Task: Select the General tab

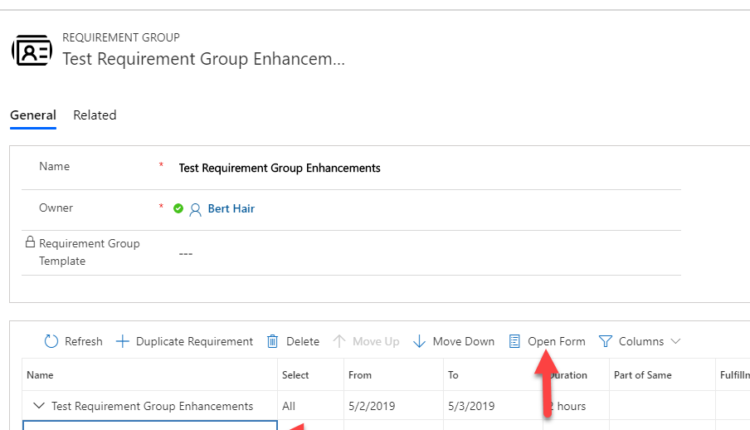Action: (x=33, y=115)
